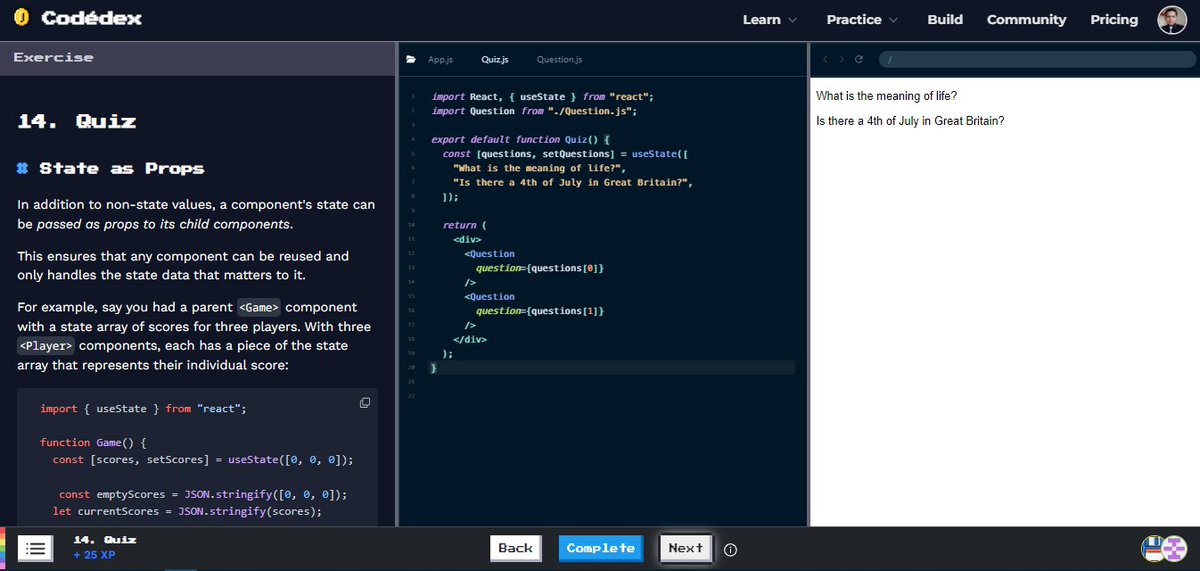Open the Pricing page
The width and height of the screenshot is (1200, 571).
pos(1114,19)
